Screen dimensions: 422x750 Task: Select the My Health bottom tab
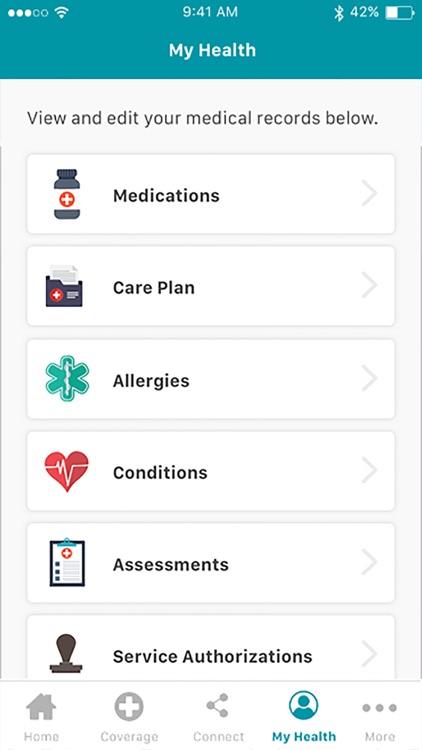304,716
